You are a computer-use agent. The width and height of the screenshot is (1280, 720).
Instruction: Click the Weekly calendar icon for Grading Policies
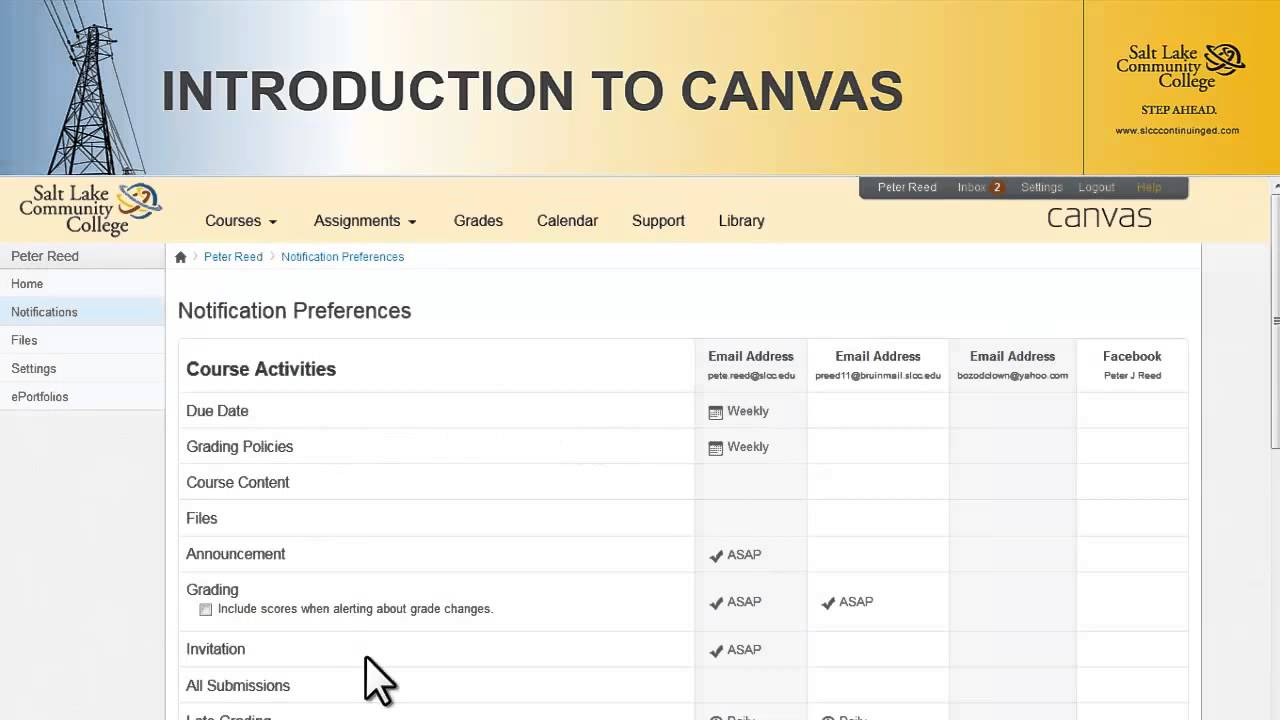point(715,448)
